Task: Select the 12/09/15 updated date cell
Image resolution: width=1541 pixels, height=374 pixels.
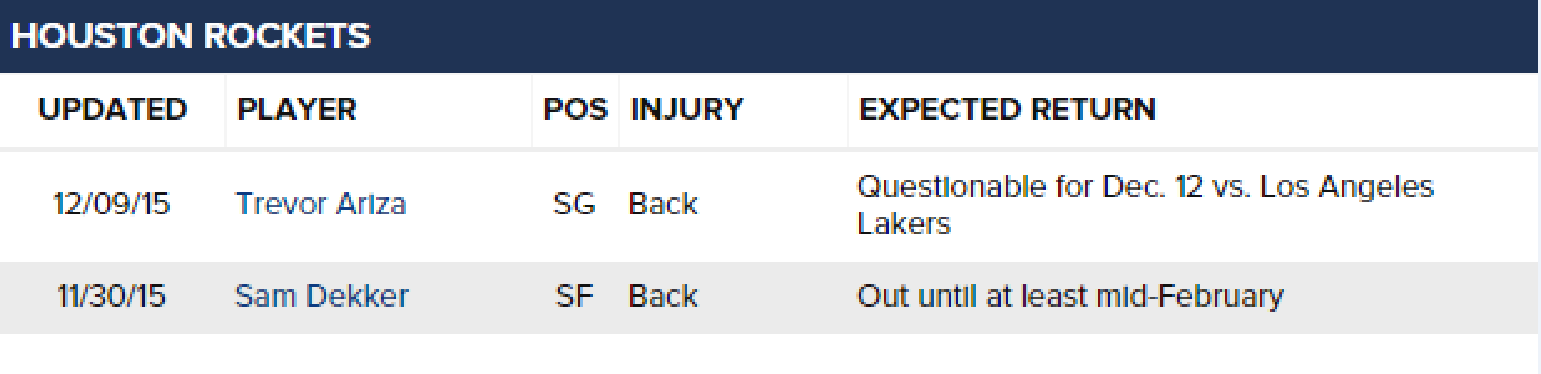Action: pos(112,204)
